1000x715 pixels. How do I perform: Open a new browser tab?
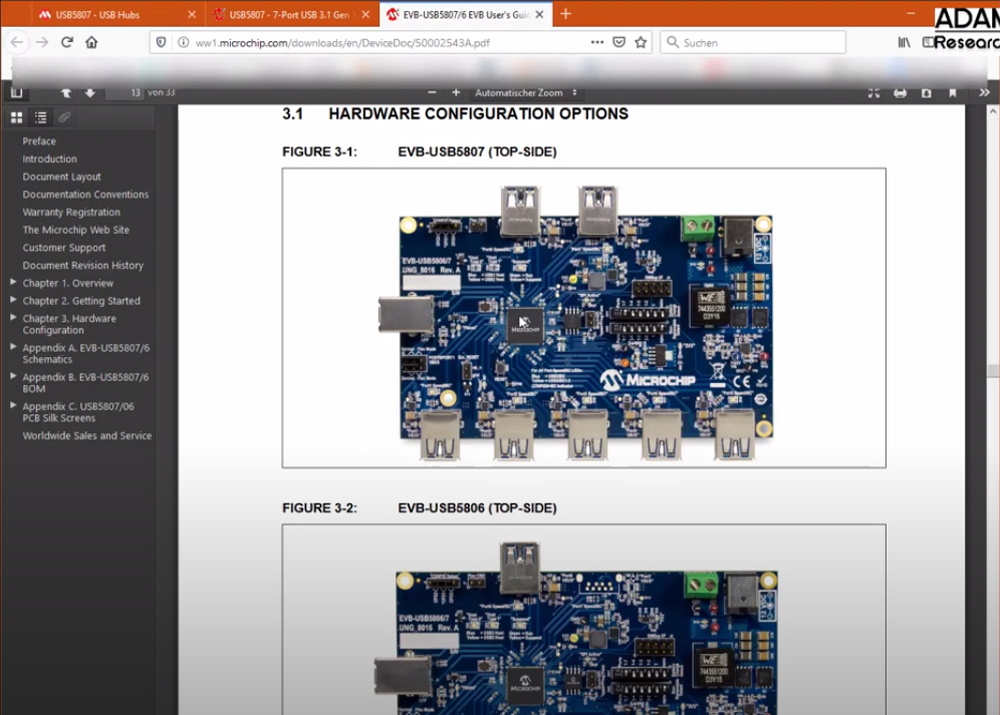[x=566, y=14]
